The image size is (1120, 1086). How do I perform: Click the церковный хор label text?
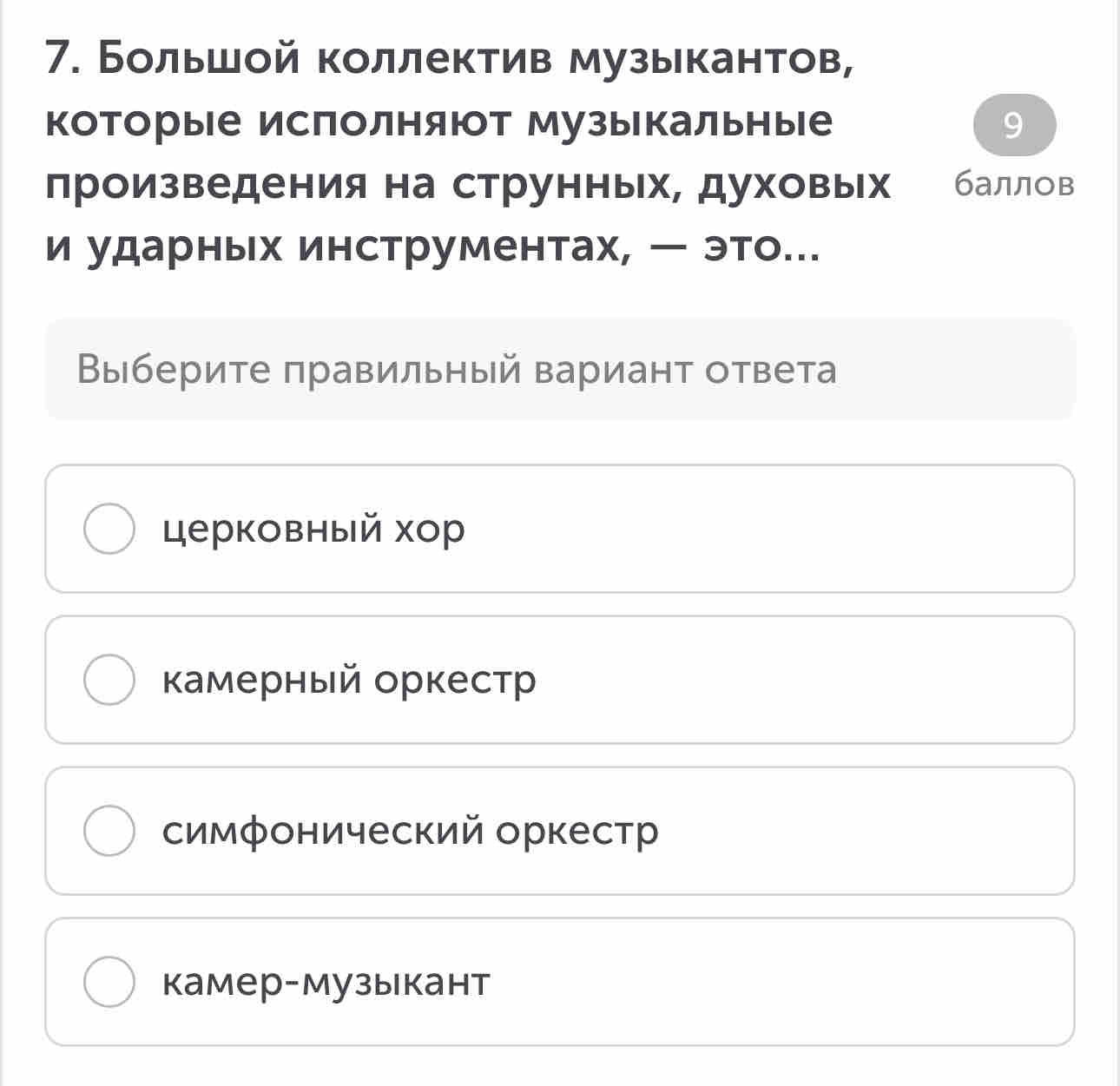pos(313,529)
